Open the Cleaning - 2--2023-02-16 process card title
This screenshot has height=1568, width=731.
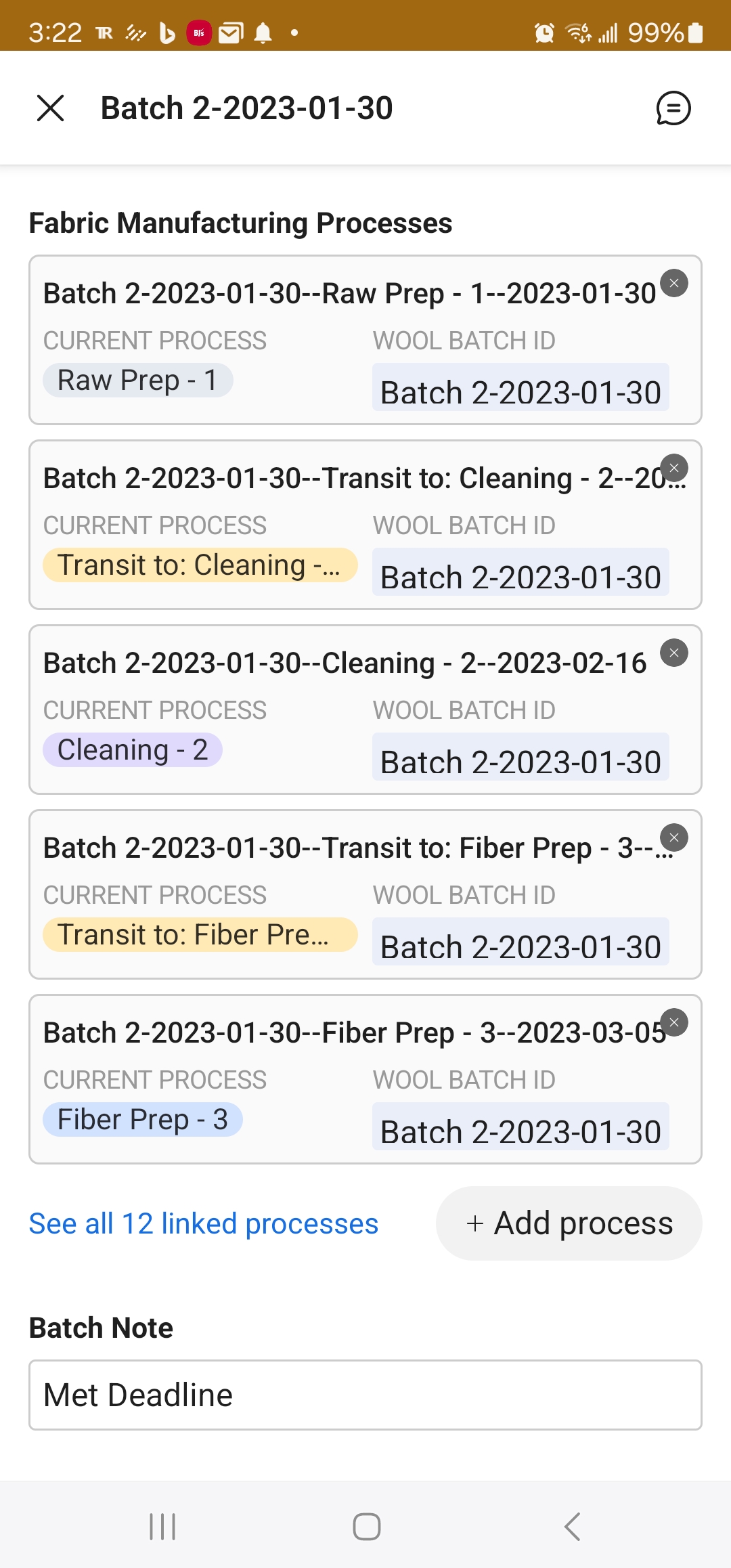345,663
